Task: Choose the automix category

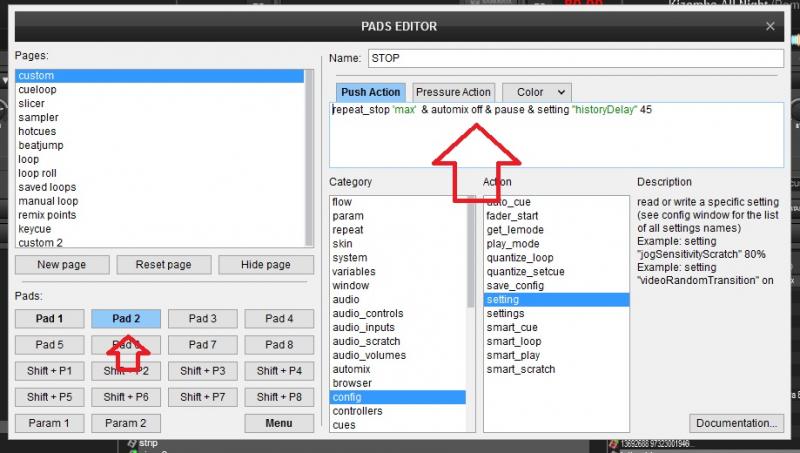Action: pyautogui.click(x=351, y=369)
